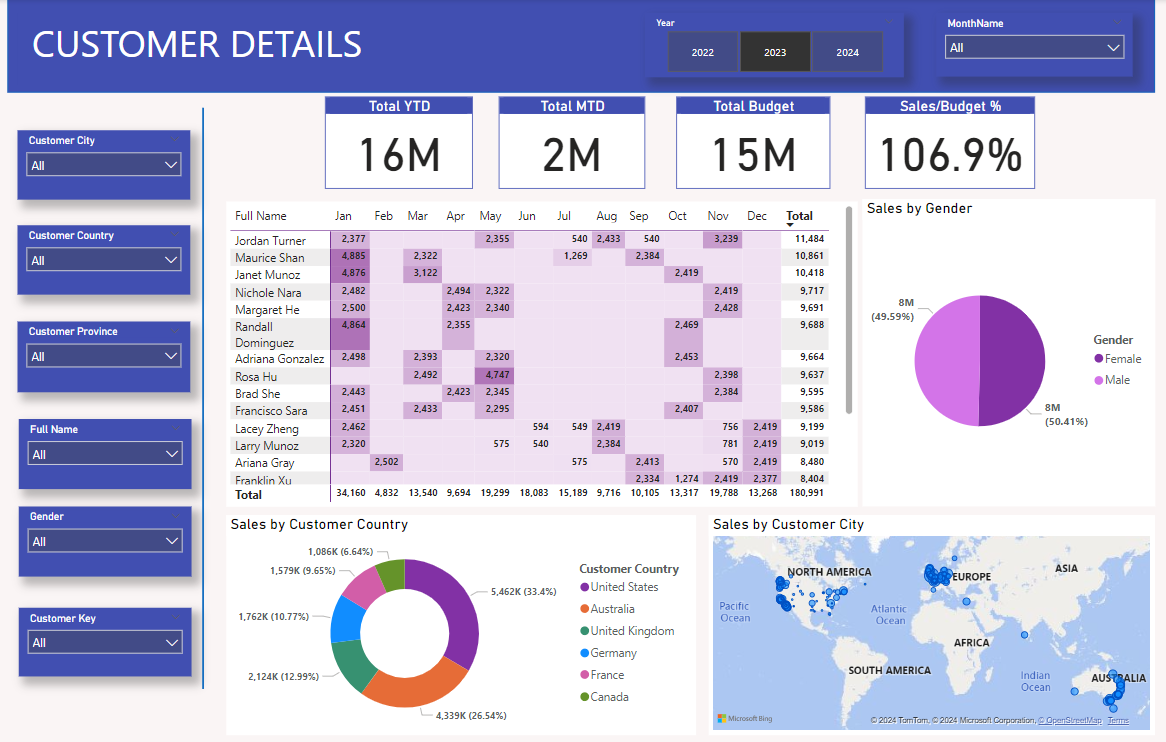Collapse the Customer Province slicer header
Image resolution: width=1166 pixels, height=742 pixels.
pos(177,331)
